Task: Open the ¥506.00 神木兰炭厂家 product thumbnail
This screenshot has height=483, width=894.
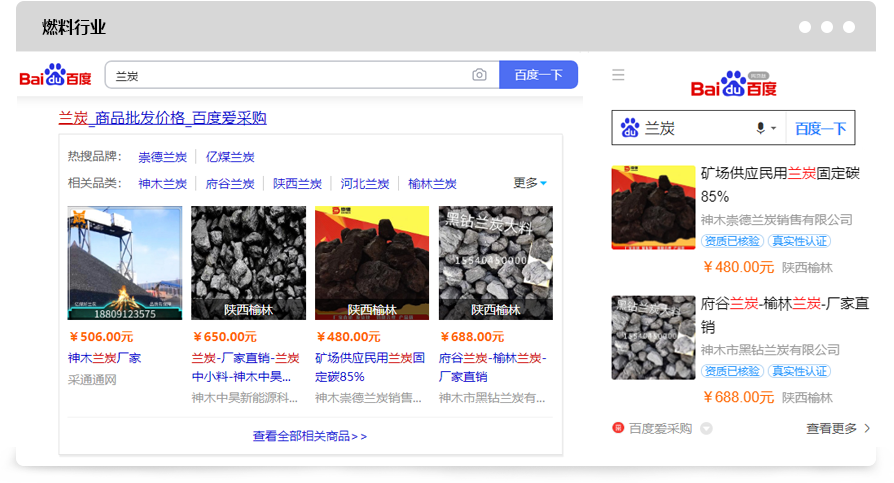Action: pos(125,263)
